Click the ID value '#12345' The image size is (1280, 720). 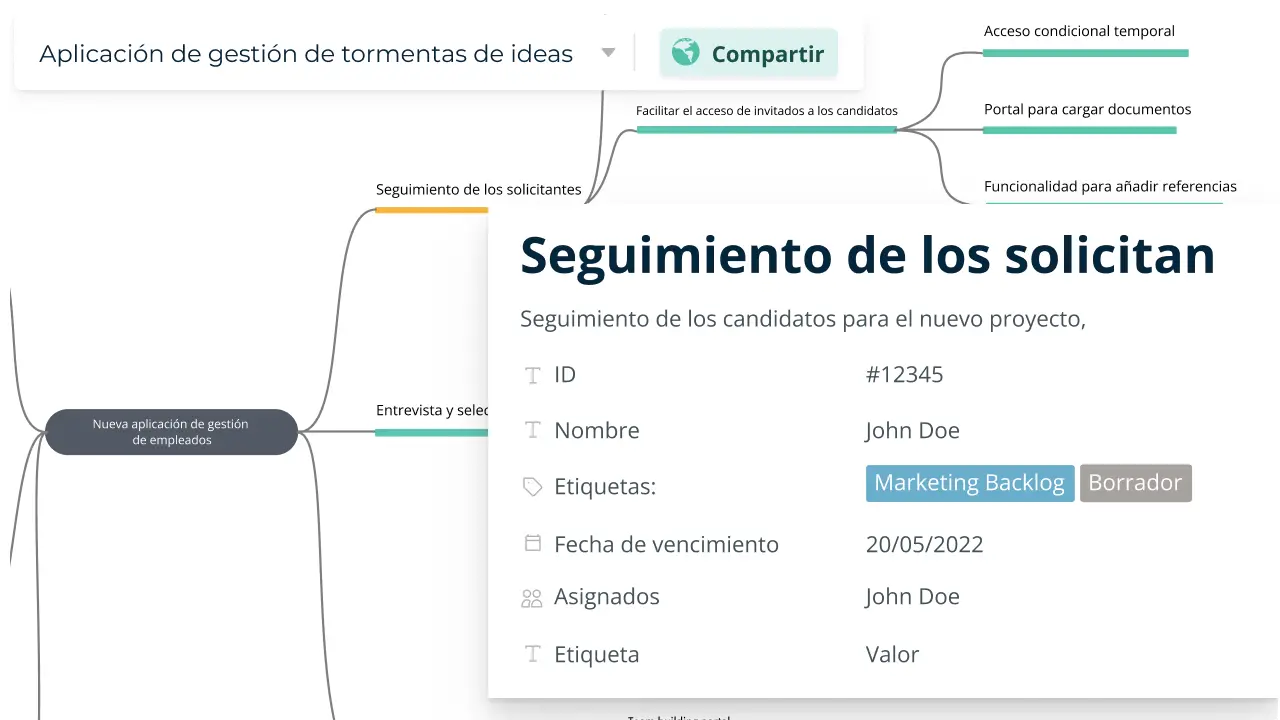point(904,375)
